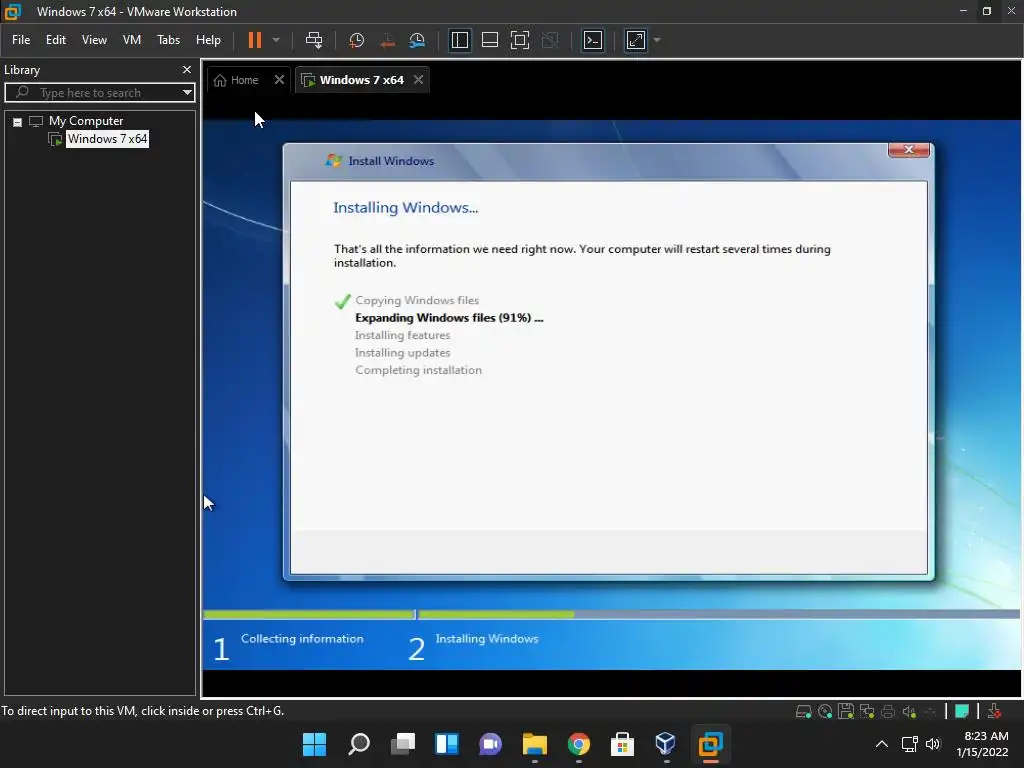The height and width of the screenshot is (768, 1024).
Task: Click the hard disk status icon
Action: pos(803,712)
